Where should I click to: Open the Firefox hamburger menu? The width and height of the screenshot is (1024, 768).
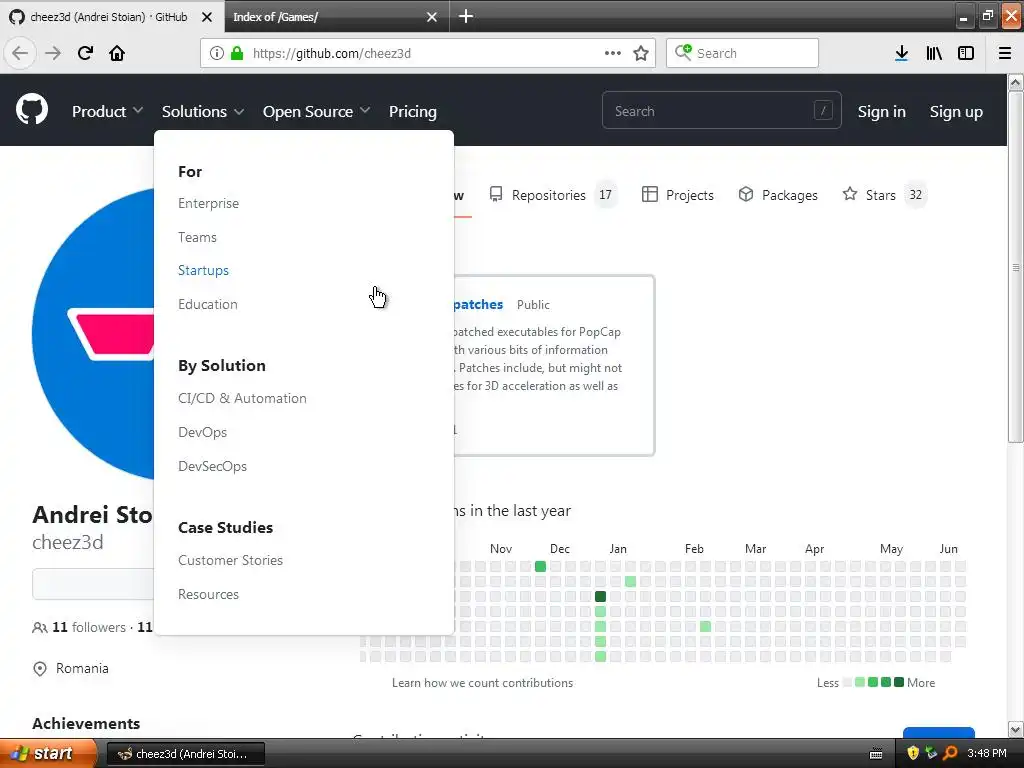[1005, 53]
